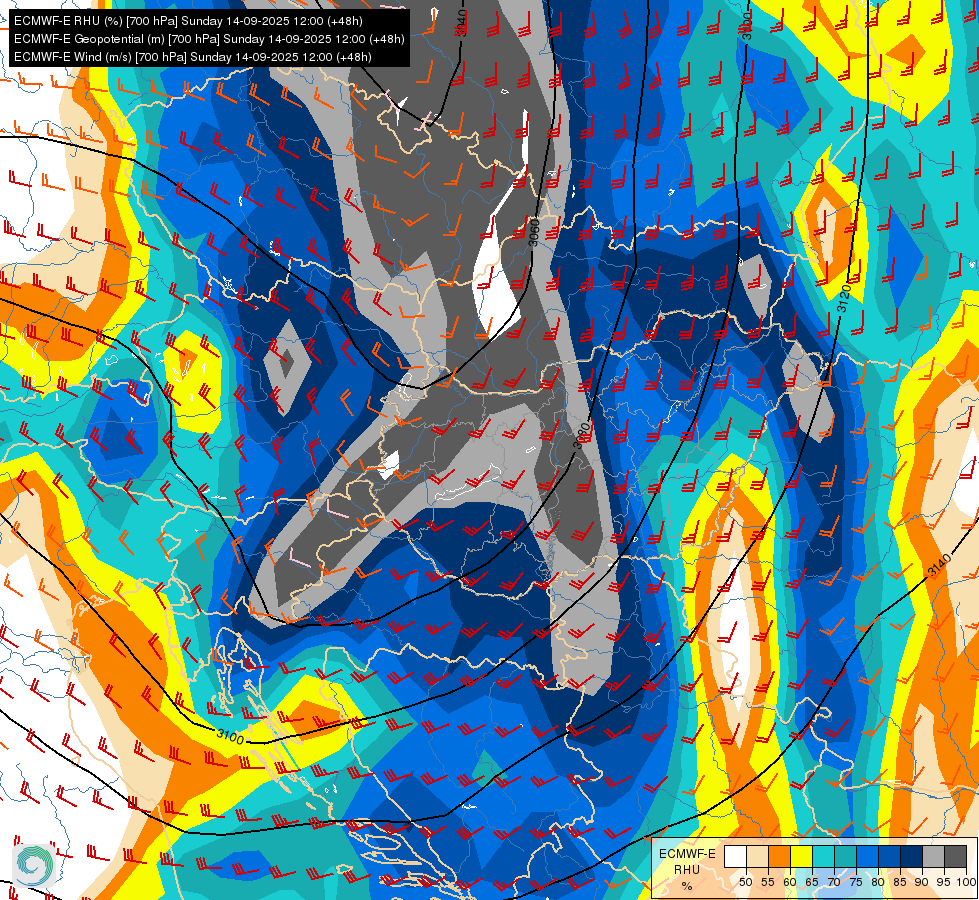
Task: Click the legend value "100"
Action: (967, 882)
